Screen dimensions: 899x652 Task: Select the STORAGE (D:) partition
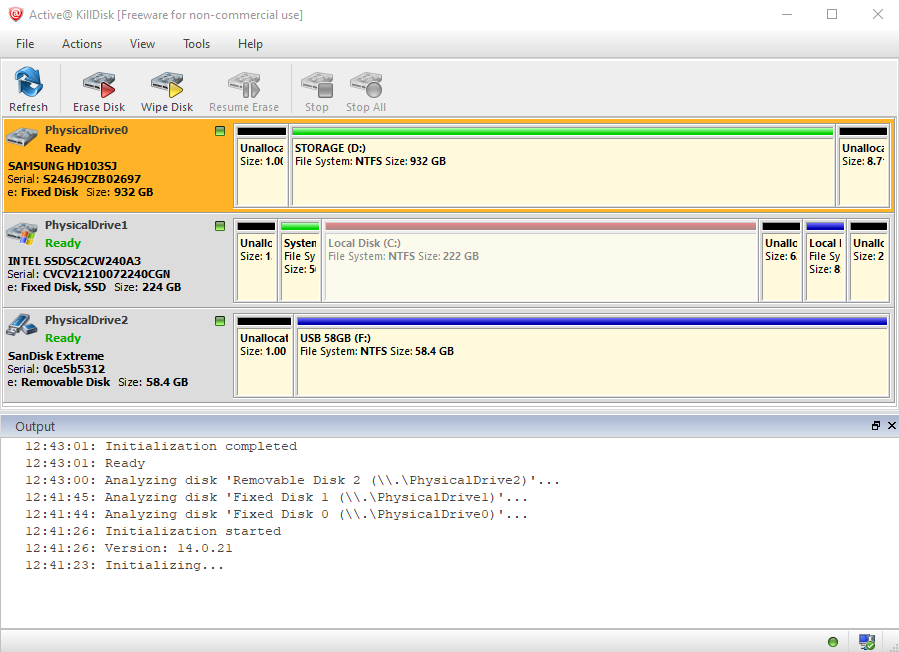[562, 166]
